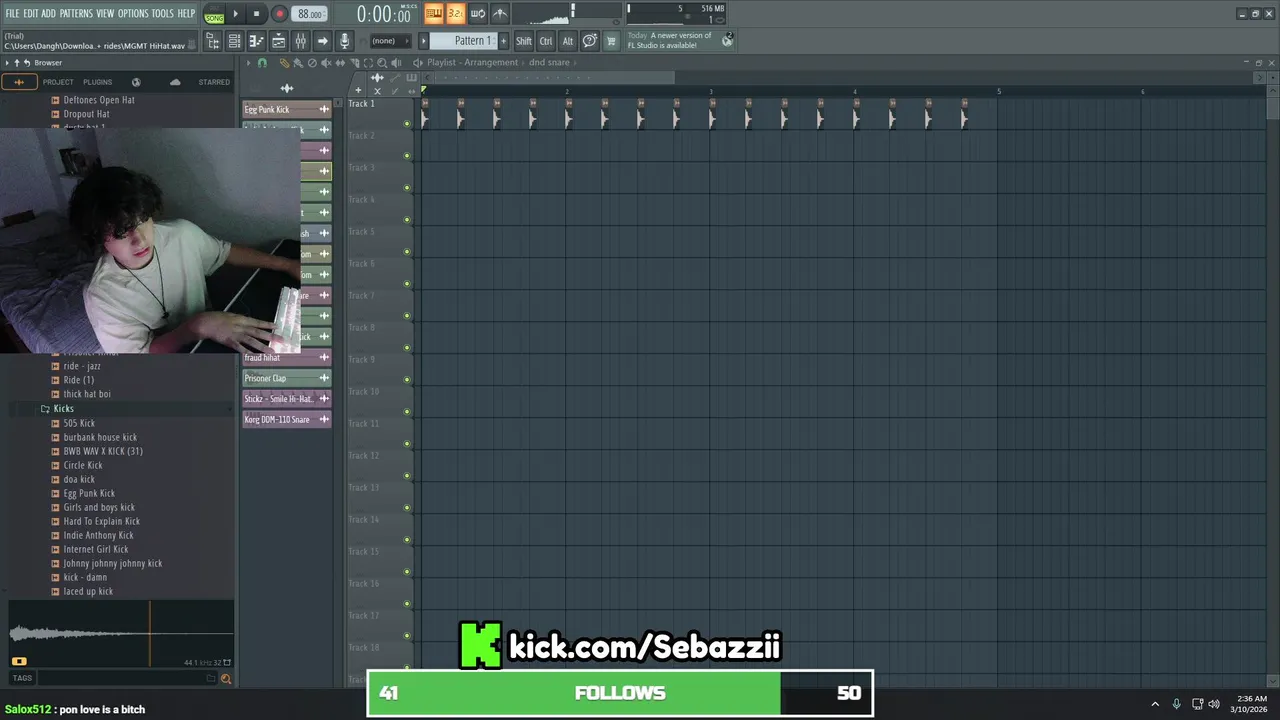Select the Prisoner Clap clip in picker
The height and width of the screenshot is (720, 1280).
[x=287, y=378]
